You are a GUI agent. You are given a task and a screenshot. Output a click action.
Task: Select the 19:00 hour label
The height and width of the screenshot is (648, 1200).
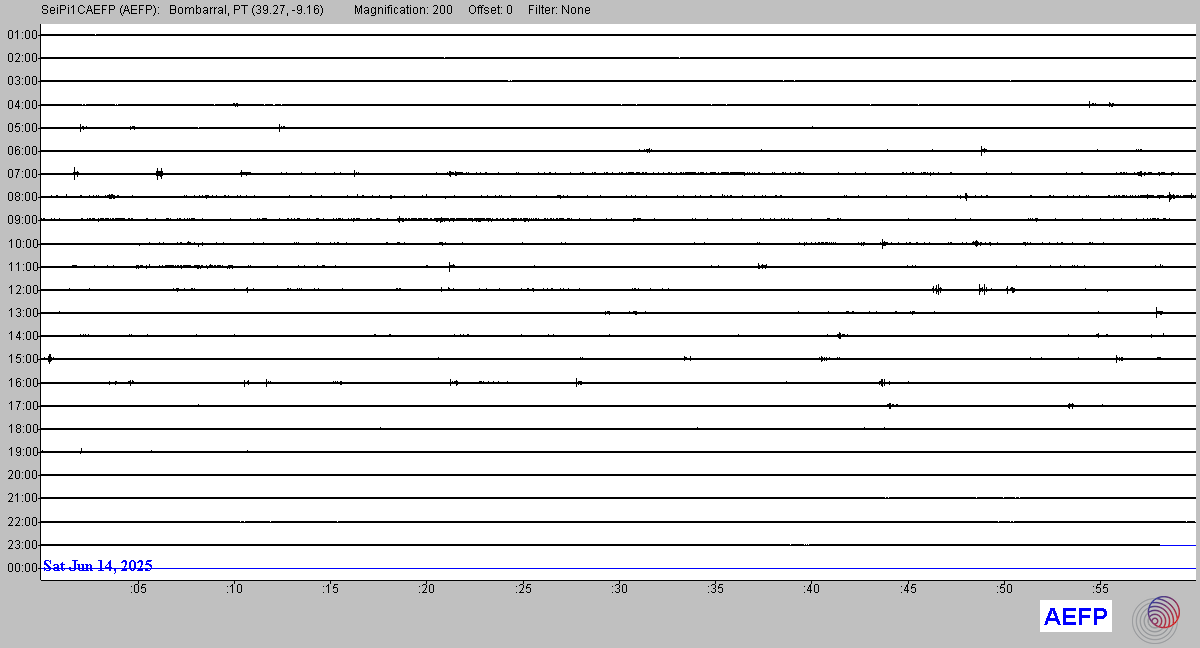point(22,452)
